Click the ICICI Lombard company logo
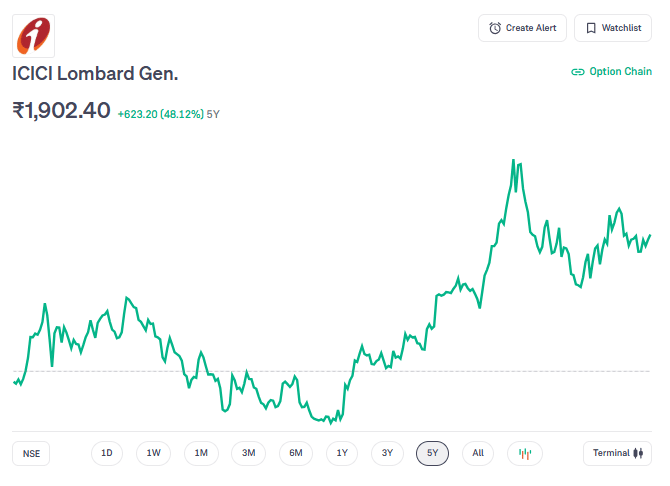 tap(33, 34)
